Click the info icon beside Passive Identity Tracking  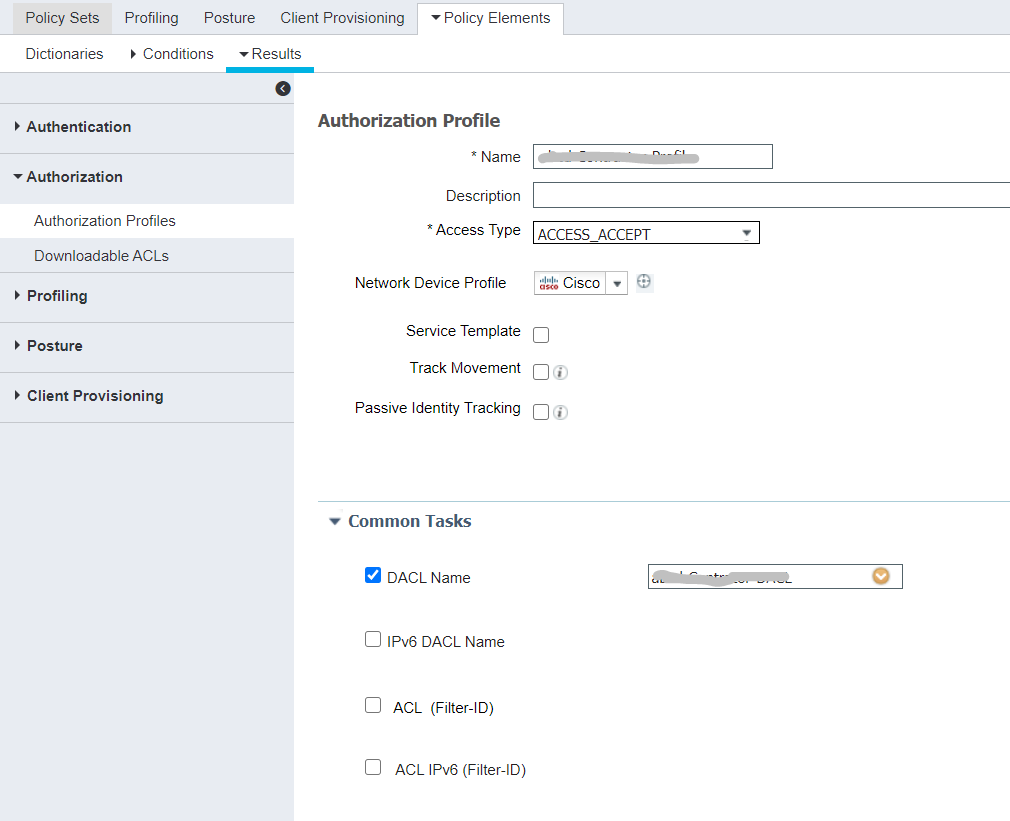tap(560, 411)
